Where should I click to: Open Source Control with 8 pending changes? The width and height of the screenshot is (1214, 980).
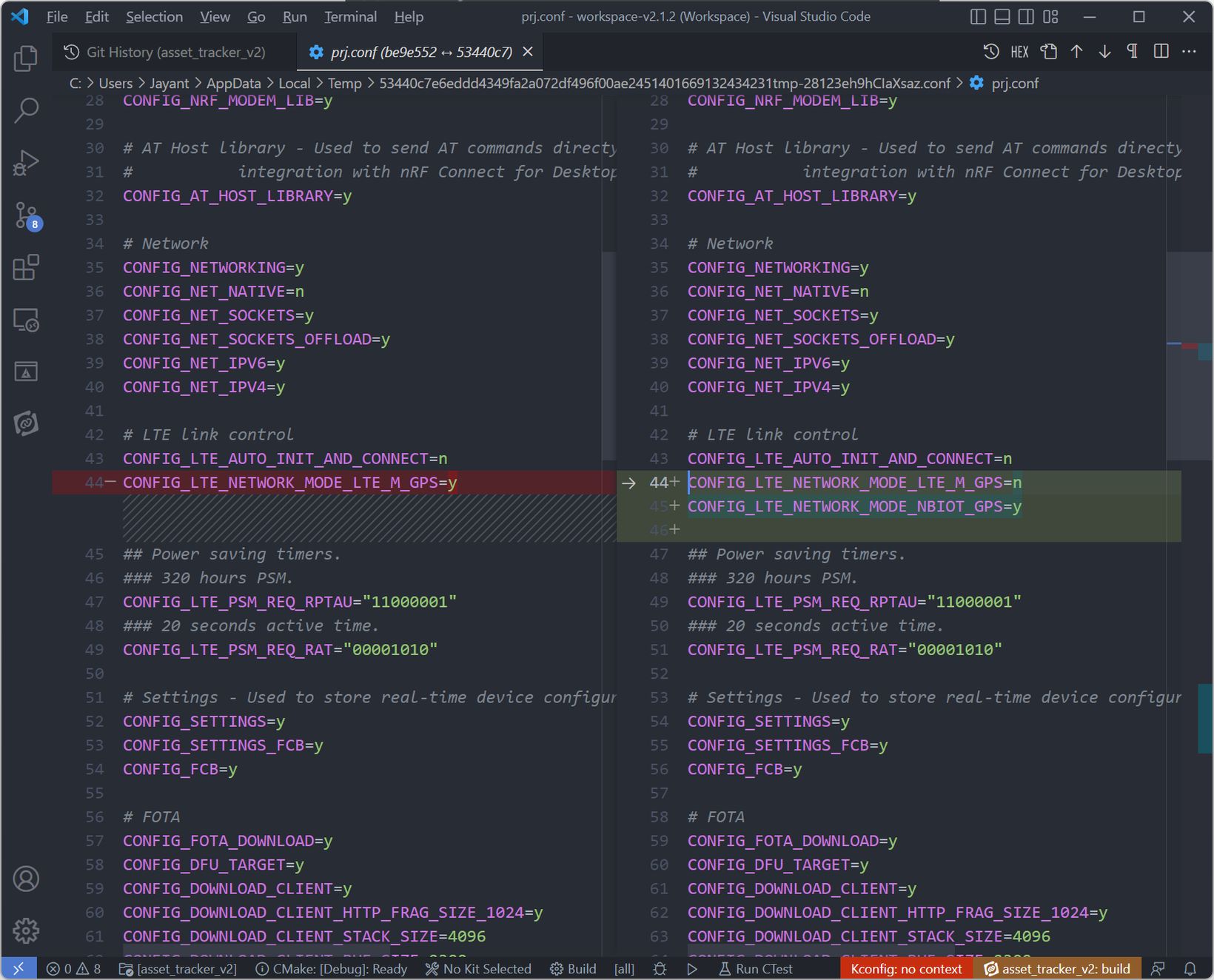click(26, 215)
